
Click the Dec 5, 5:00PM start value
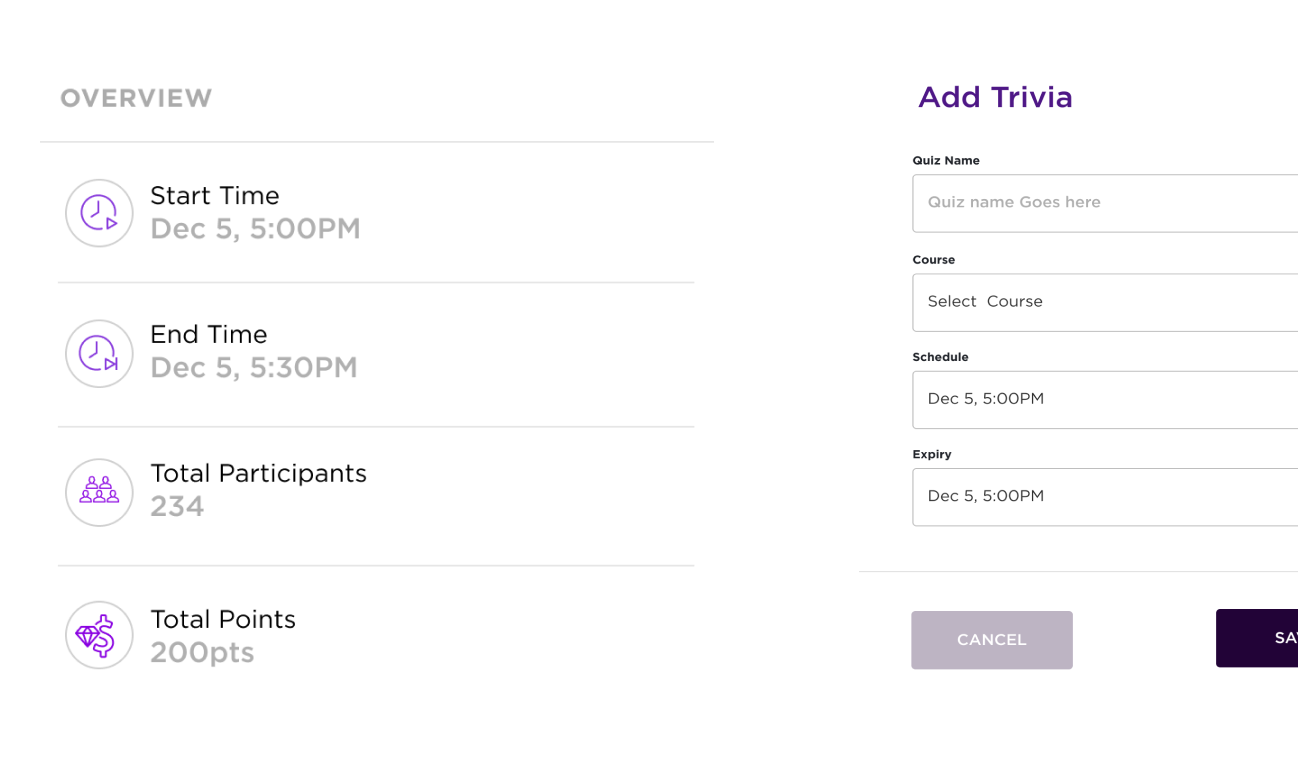click(255, 229)
